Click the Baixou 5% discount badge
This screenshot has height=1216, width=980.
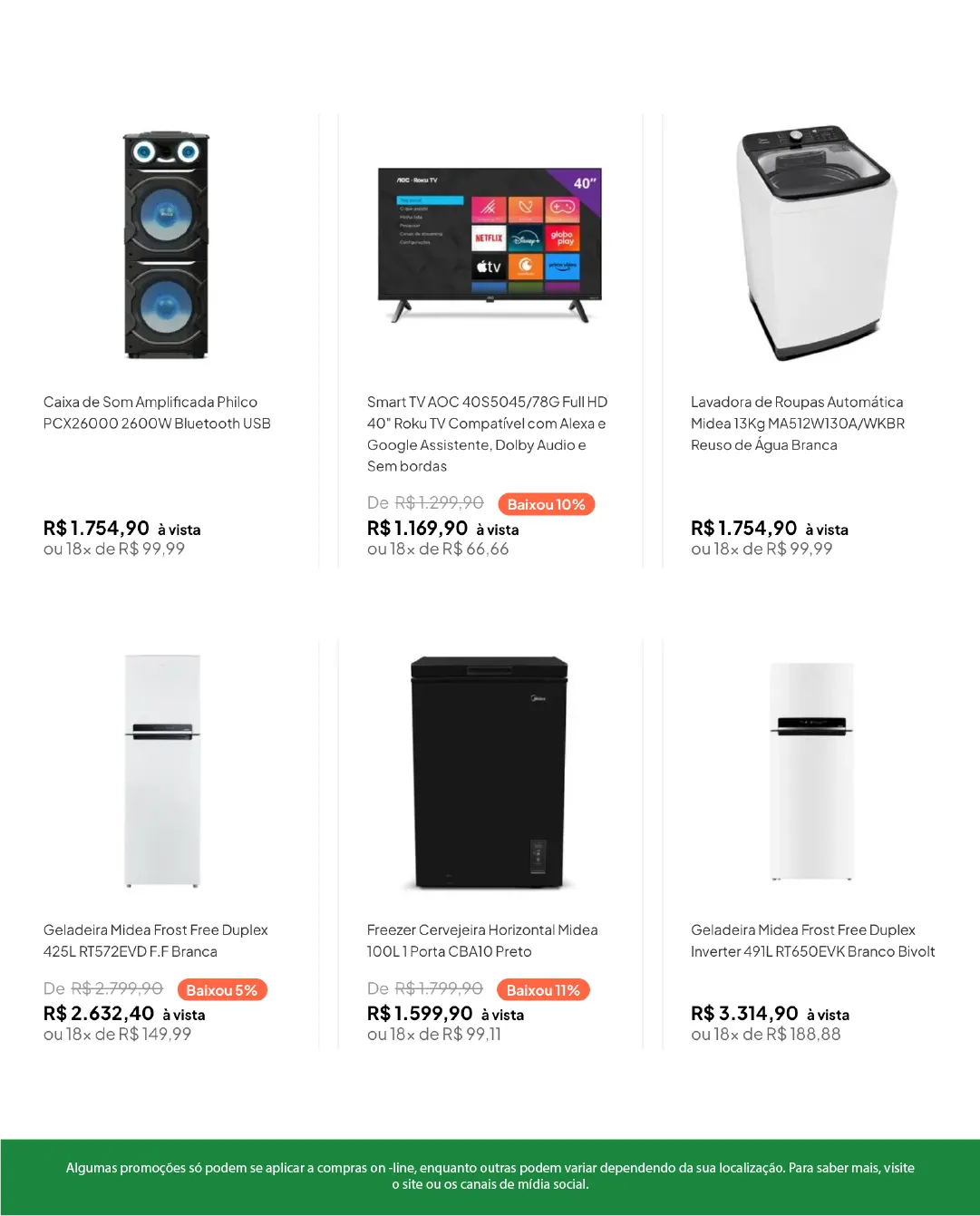[222, 990]
